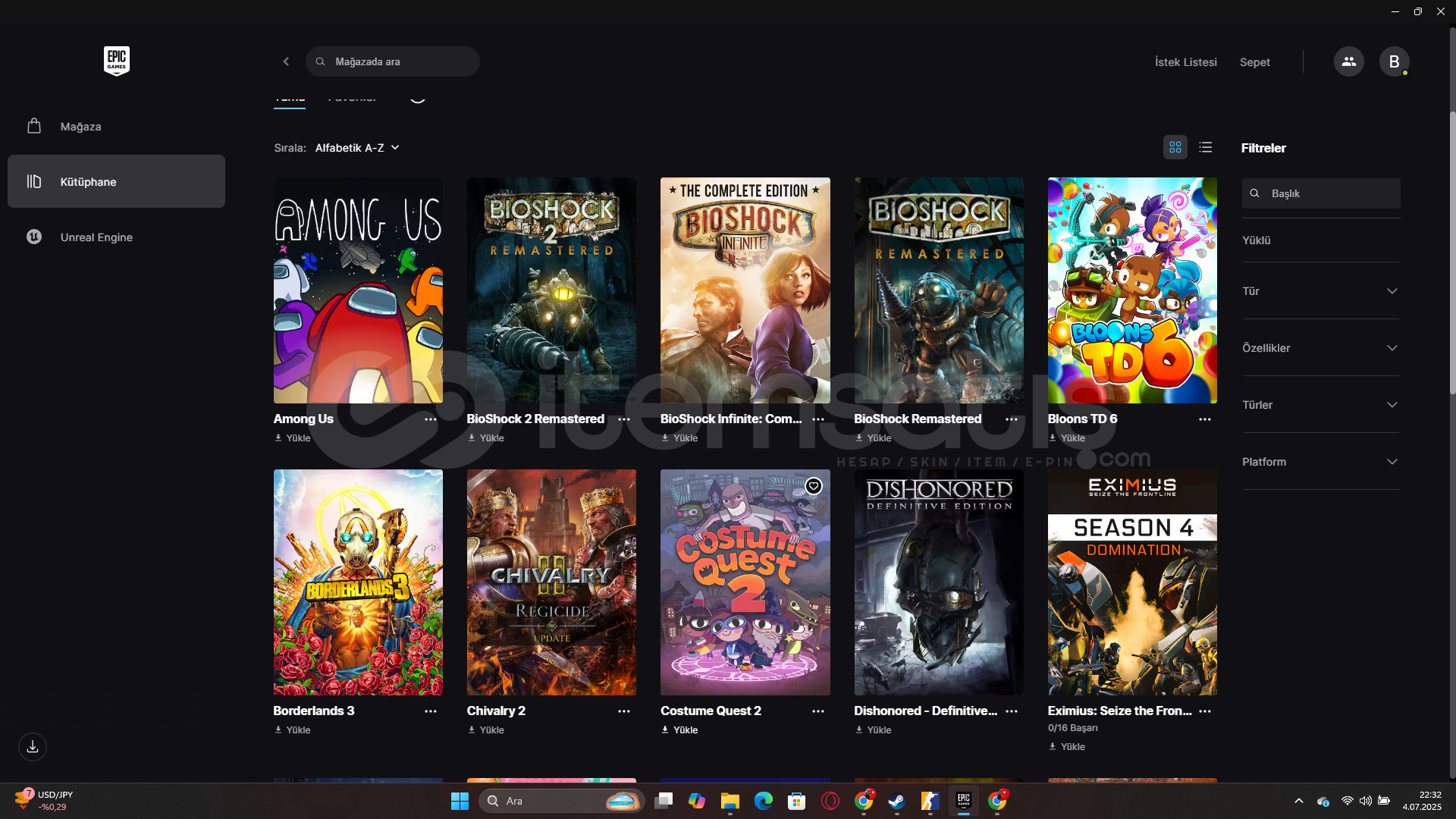Focus the Başlık filter field
This screenshot has height=819, width=1456.
click(1321, 193)
